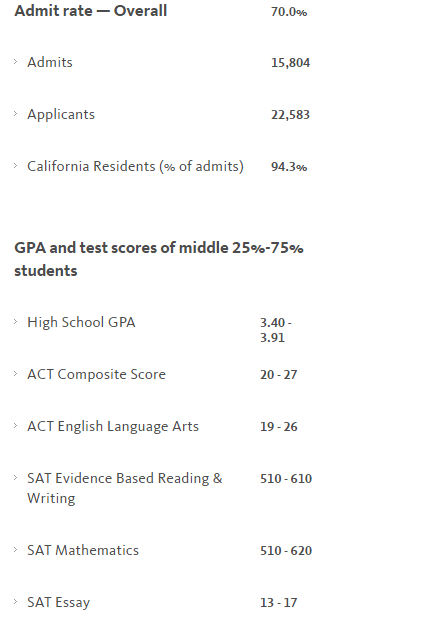This screenshot has width=442, height=619.
Task: Click California Residents (% of admits) label
Action: tap(135, 167)
